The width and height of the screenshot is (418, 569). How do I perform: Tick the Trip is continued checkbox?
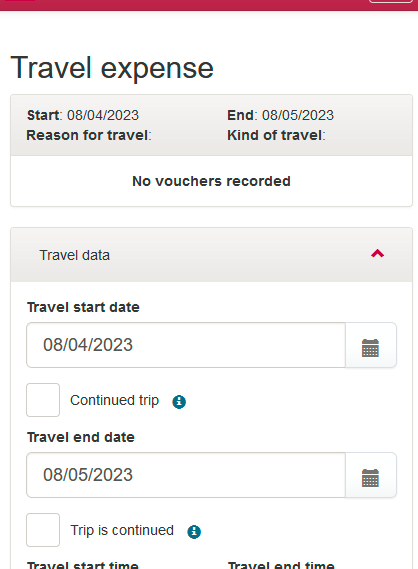pyautogui.click(x=43, y=530)
